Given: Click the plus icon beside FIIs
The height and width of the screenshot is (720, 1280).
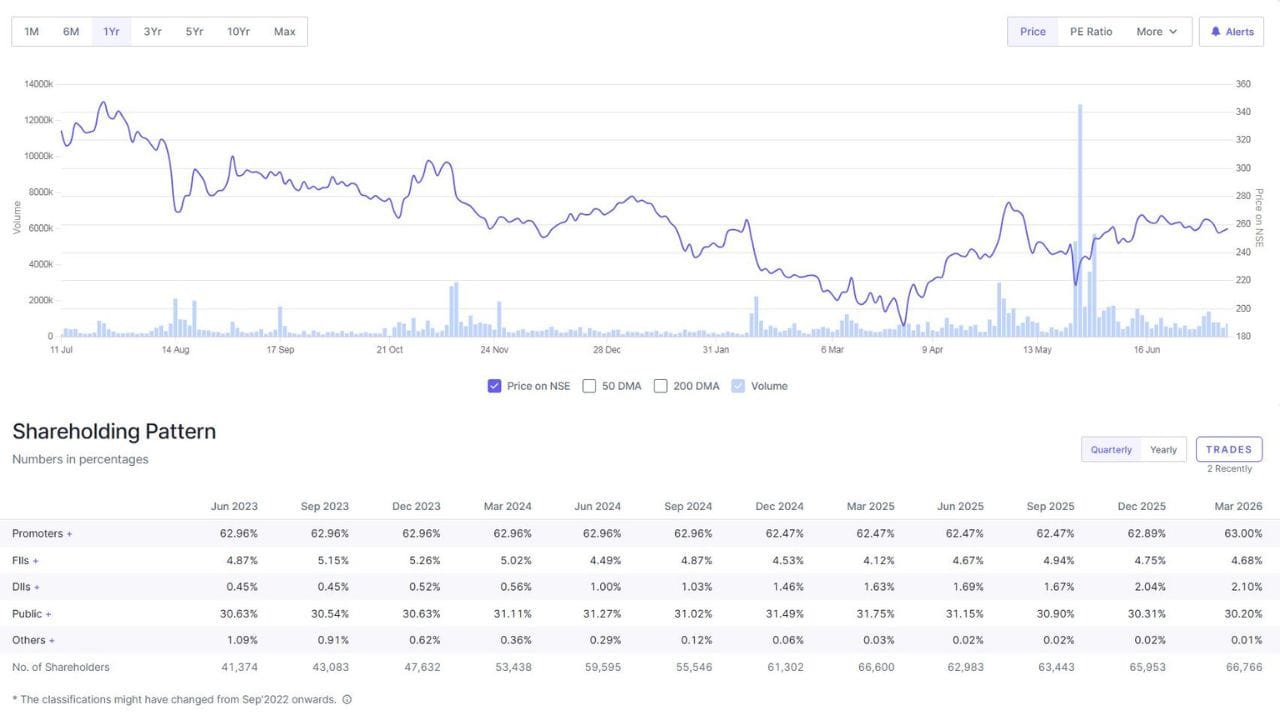Looking at the screenshot, I should point(35,561).
